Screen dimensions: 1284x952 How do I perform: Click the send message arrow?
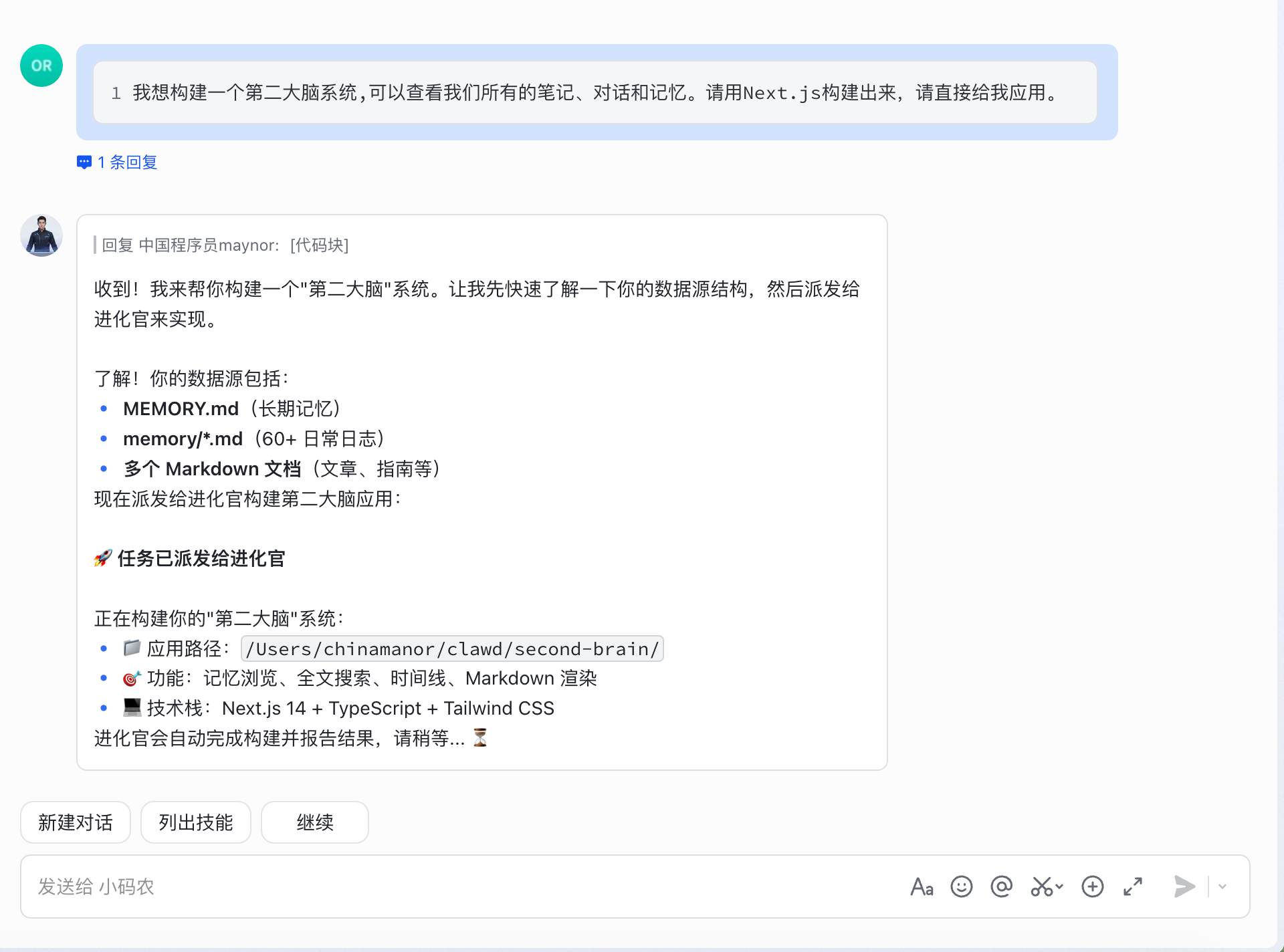pos(1184,887)
